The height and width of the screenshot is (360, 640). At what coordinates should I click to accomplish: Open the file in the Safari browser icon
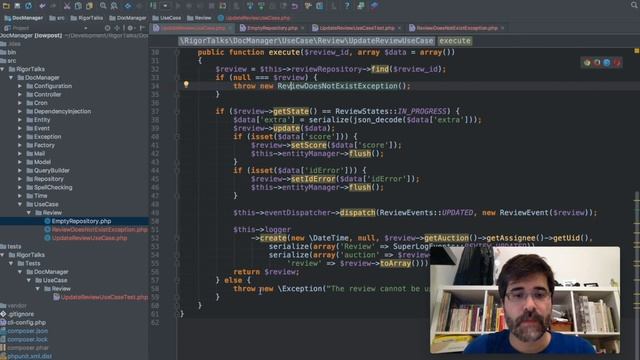click(x=607, y=62)
